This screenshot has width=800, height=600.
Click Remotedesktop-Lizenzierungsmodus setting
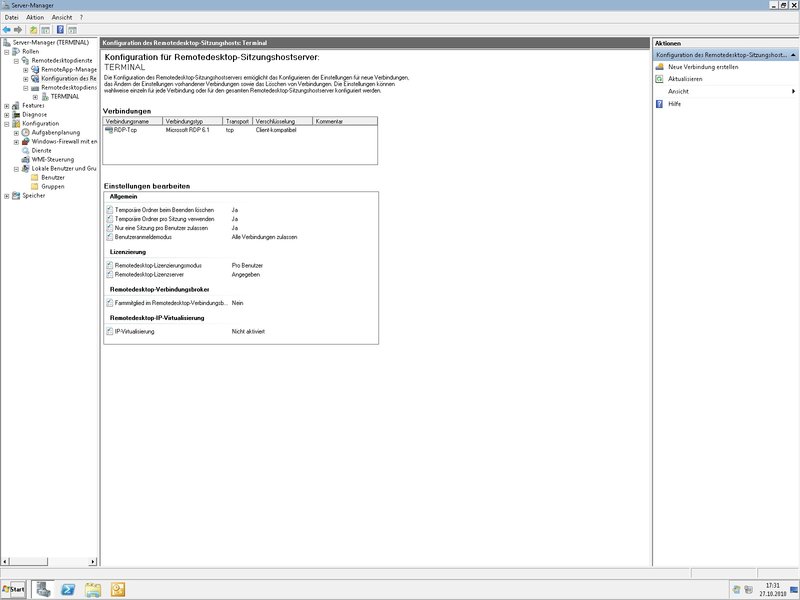coord(158,266)
